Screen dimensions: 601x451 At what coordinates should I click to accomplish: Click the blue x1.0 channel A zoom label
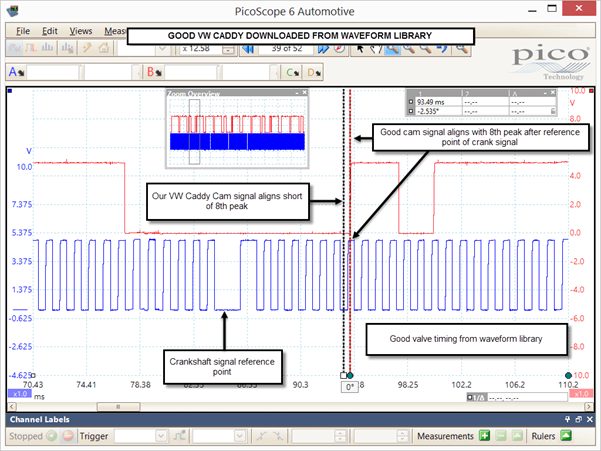pos(20,394)
